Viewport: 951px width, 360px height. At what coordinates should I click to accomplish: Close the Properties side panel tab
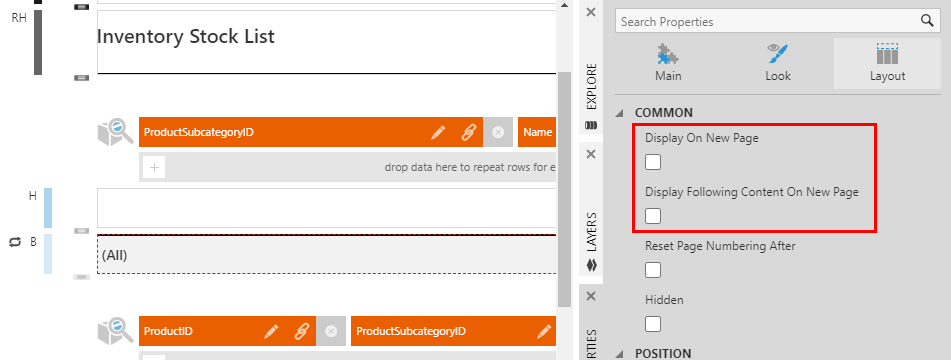pos(591,296)
